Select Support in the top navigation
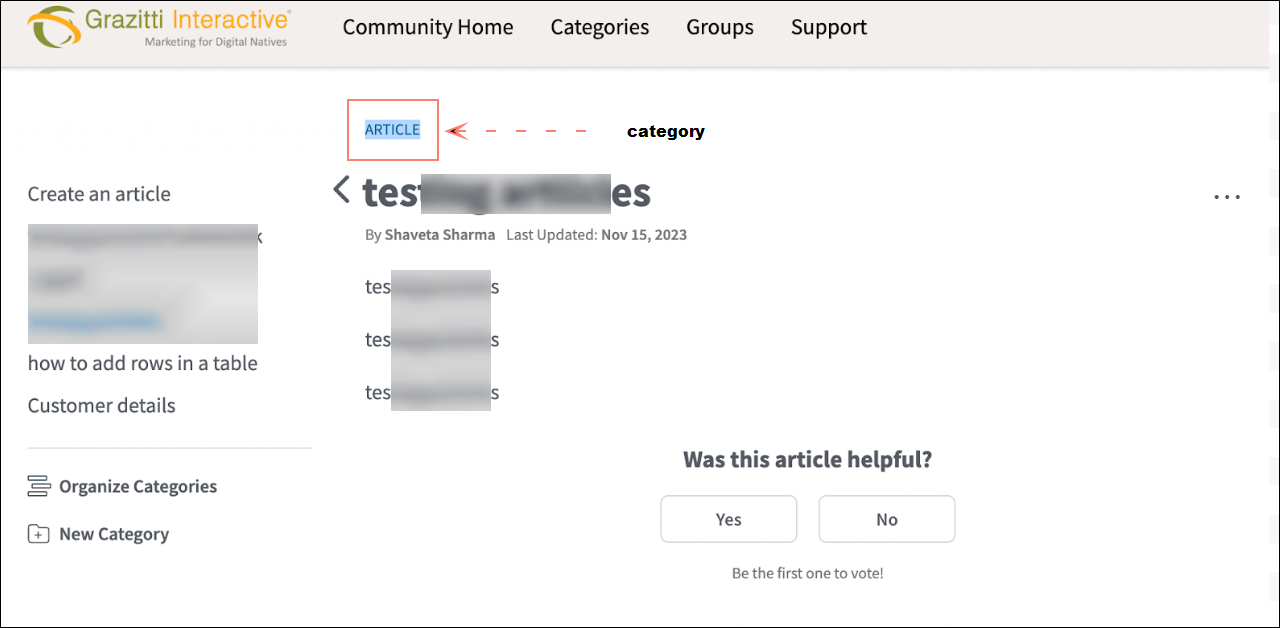The height and width of the screenshot is (628, 1280). [x=828, y=27]
